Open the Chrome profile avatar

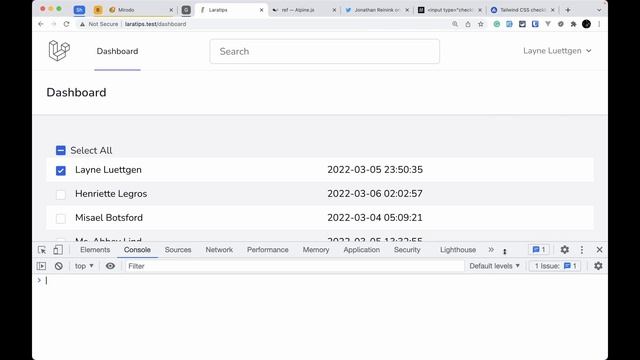pos(587,24)
